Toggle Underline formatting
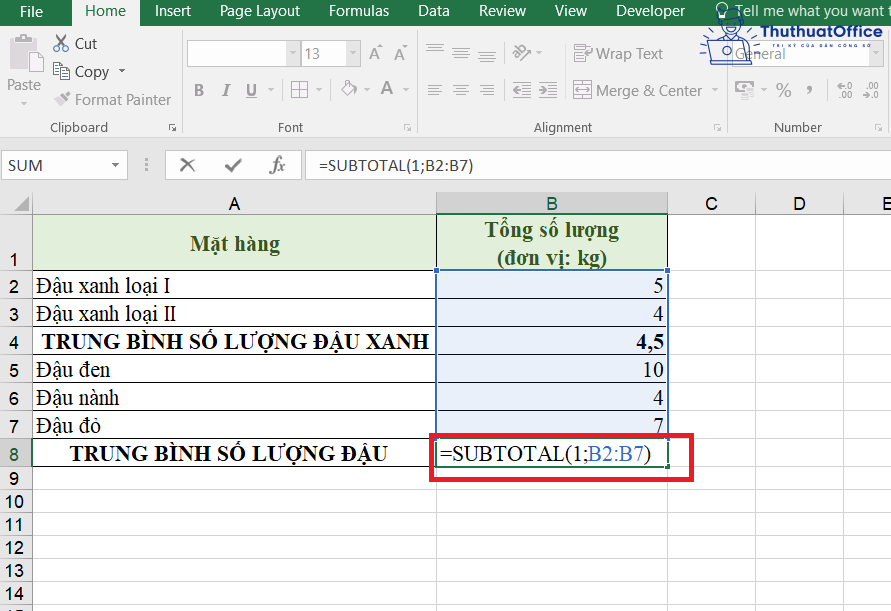 (249, 90)
